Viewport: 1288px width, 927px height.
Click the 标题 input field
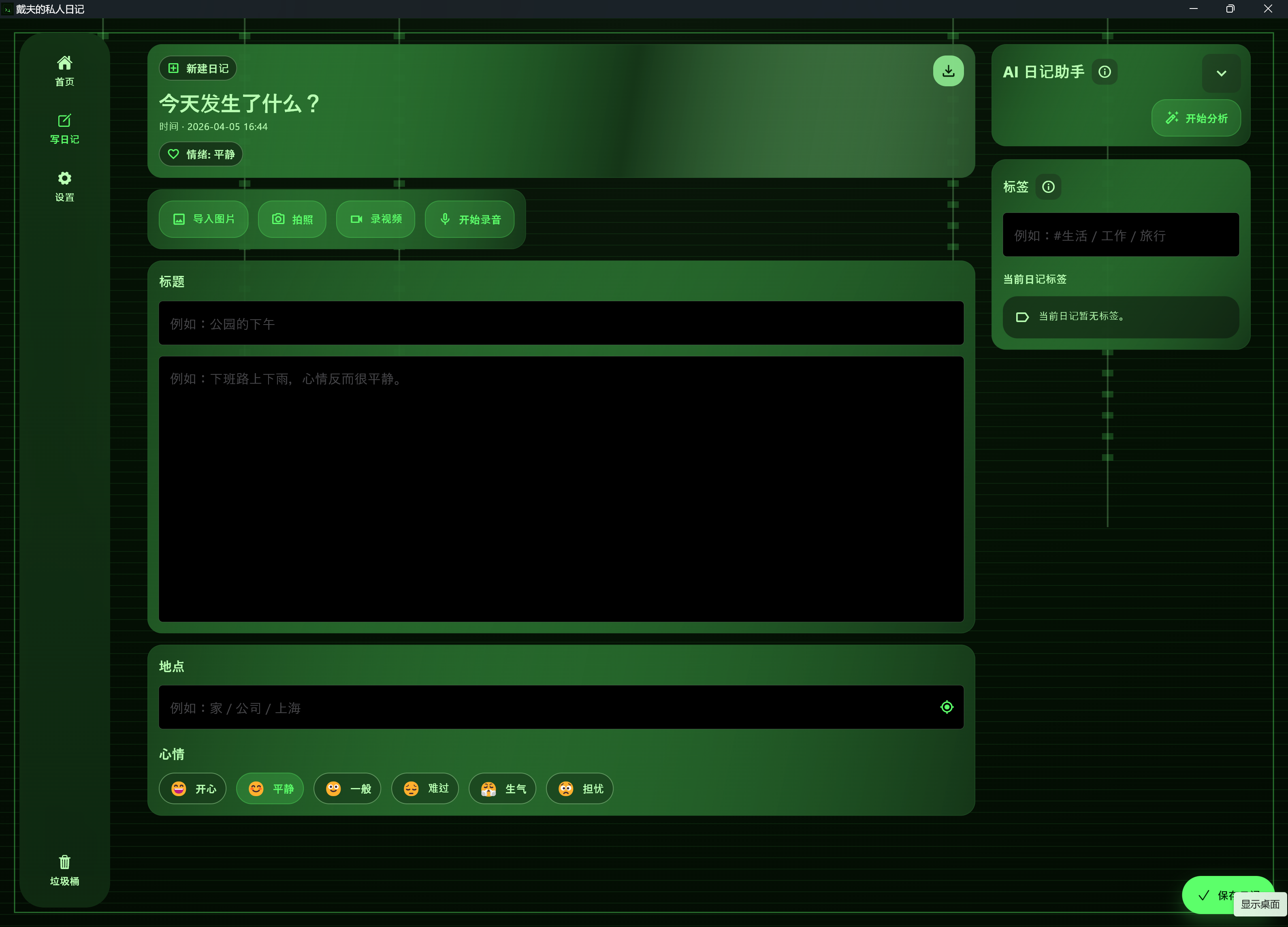pyautogui.click(x=561, y=324)
